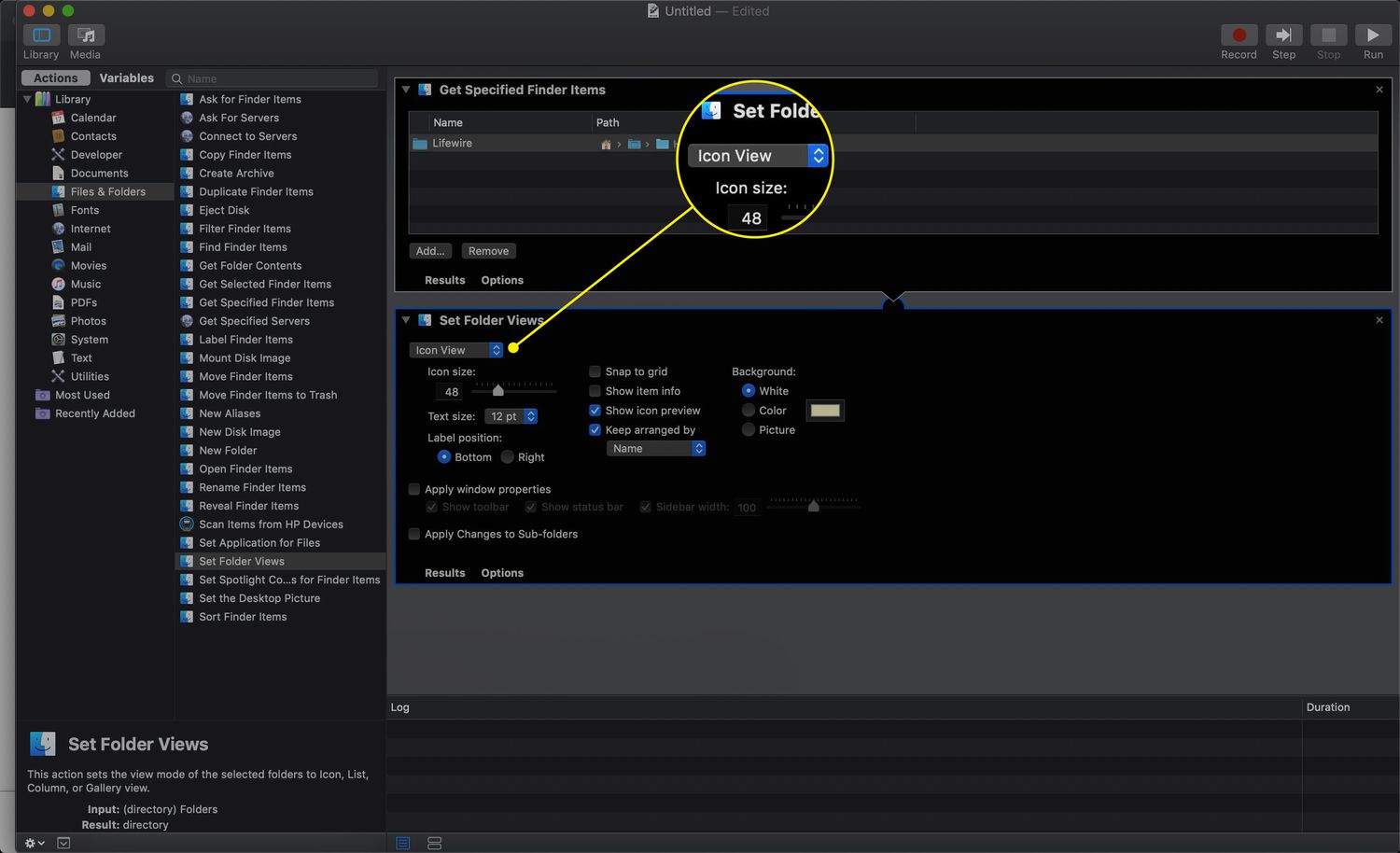Select the Picture background radio button
Viewport: 1400px width, 853px height.
click(749, 430)
